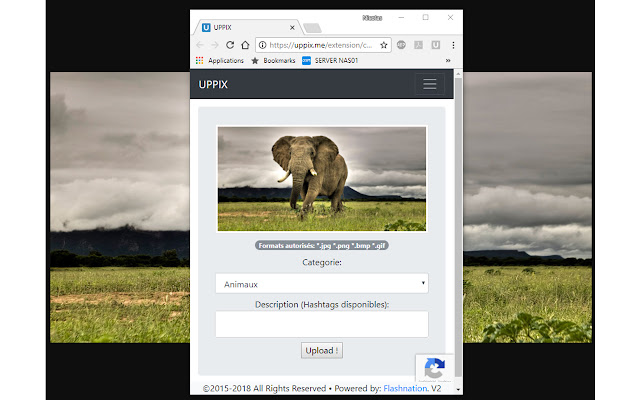Open the Chrome three-dot menu
The height and width of the screenshot is (400, 640).
click(453, 45)
